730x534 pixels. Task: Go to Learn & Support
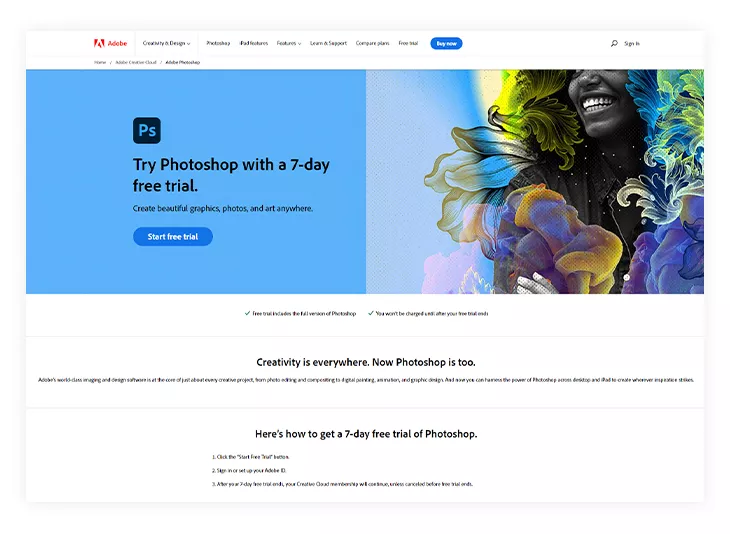click(328, 43)
